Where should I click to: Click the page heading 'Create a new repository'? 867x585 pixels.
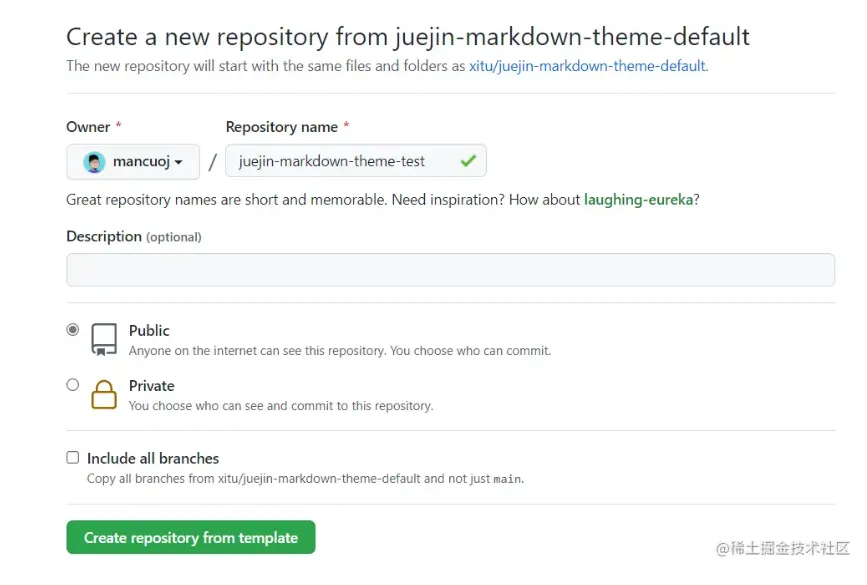[408, 37]
